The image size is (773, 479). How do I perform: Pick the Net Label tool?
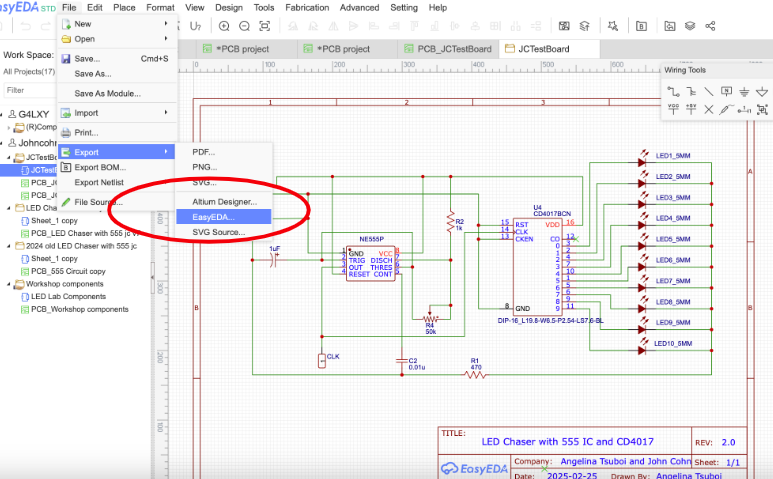[727, 91]
